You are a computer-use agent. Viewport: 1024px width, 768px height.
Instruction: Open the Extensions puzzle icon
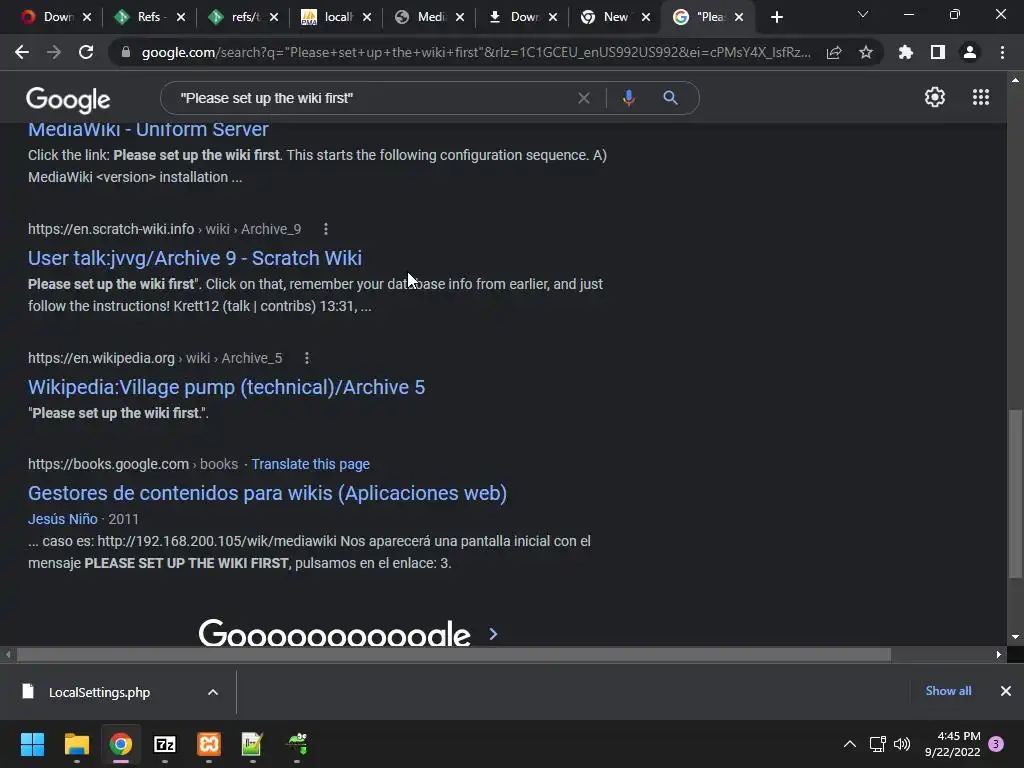(x=906, y=52)
